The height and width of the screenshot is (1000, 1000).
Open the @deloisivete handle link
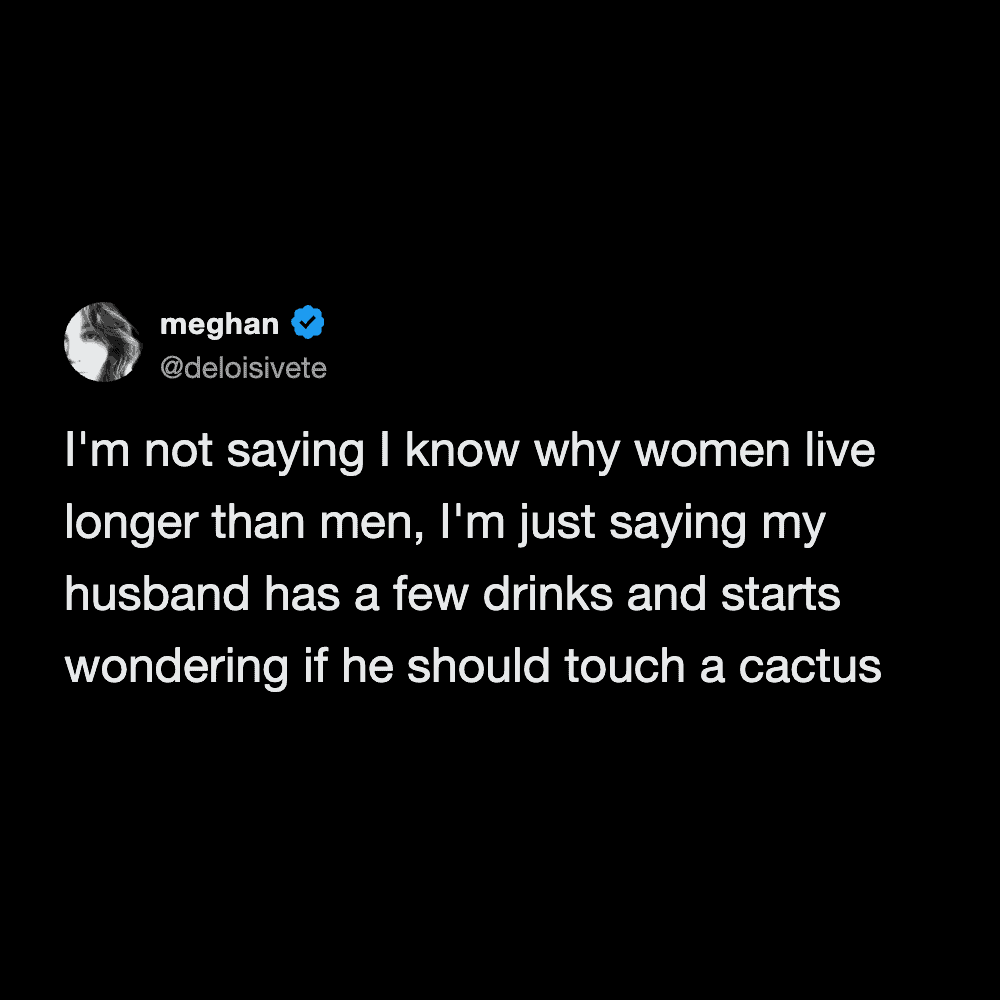243,369
